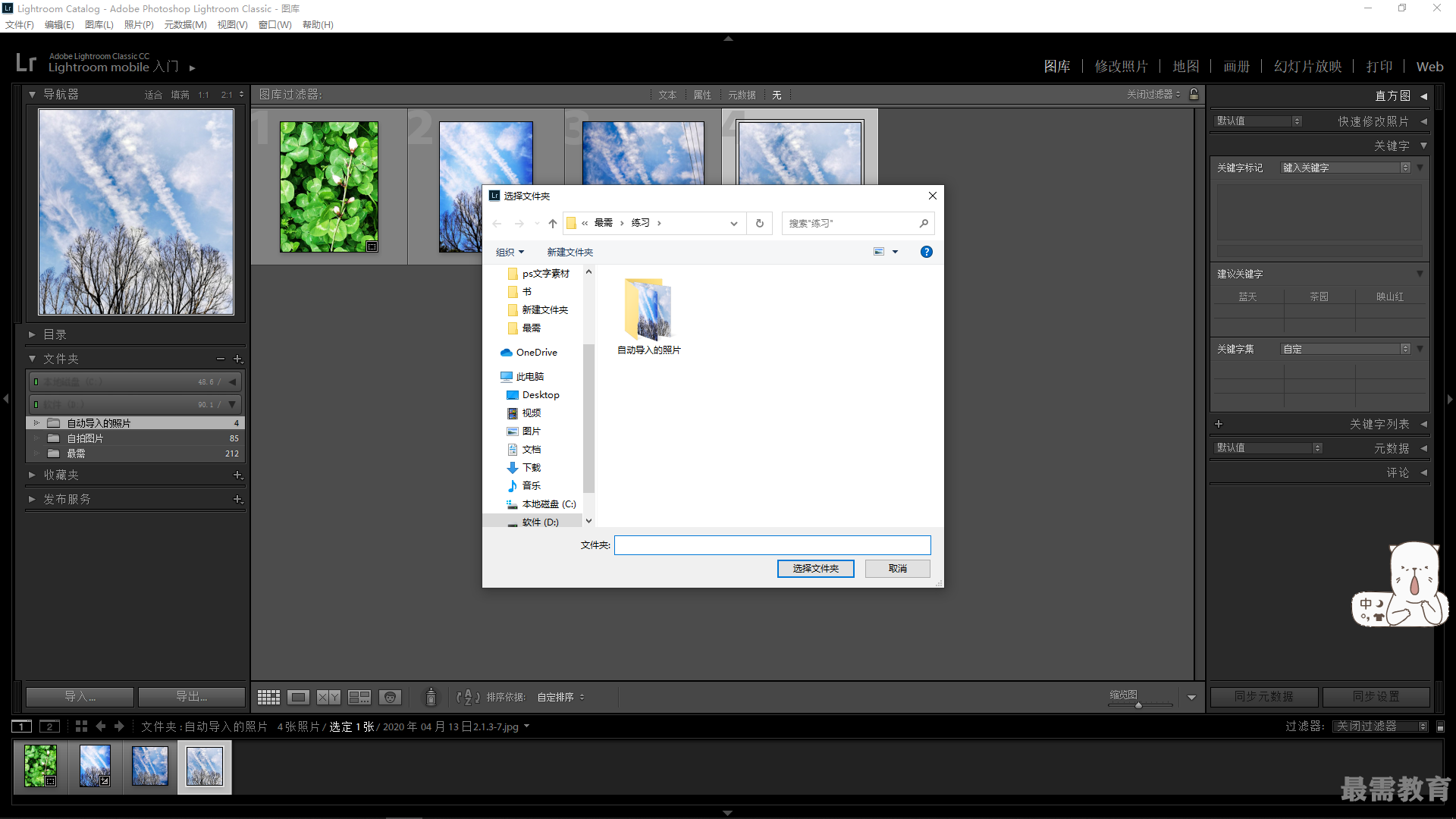
Task: Click the filter on/off switch at filmstrip right
Action: point(1440,726)
